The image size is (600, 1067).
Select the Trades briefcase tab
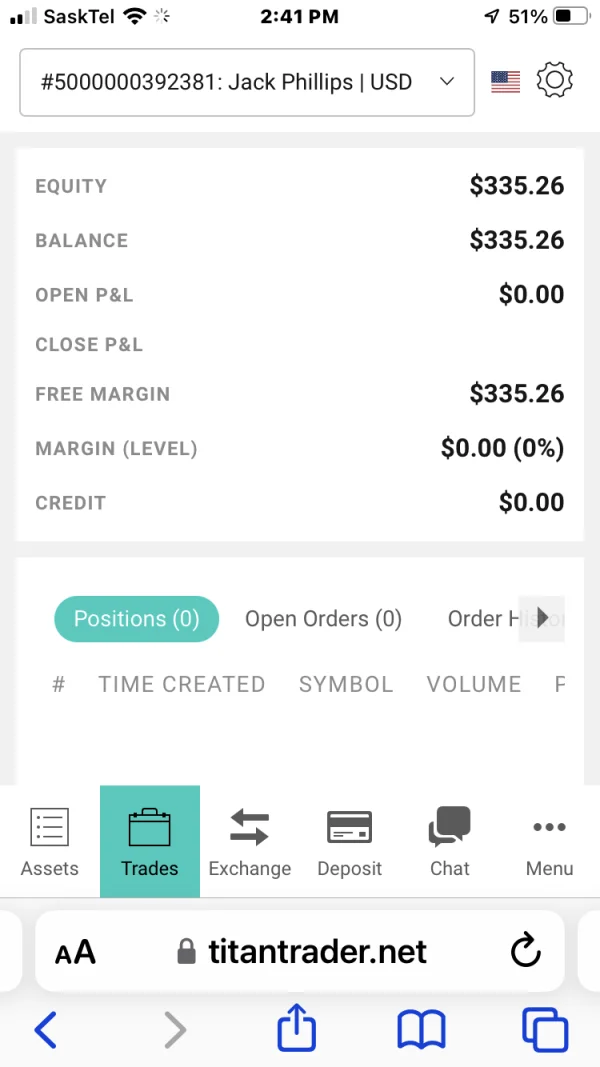point(150,840)
